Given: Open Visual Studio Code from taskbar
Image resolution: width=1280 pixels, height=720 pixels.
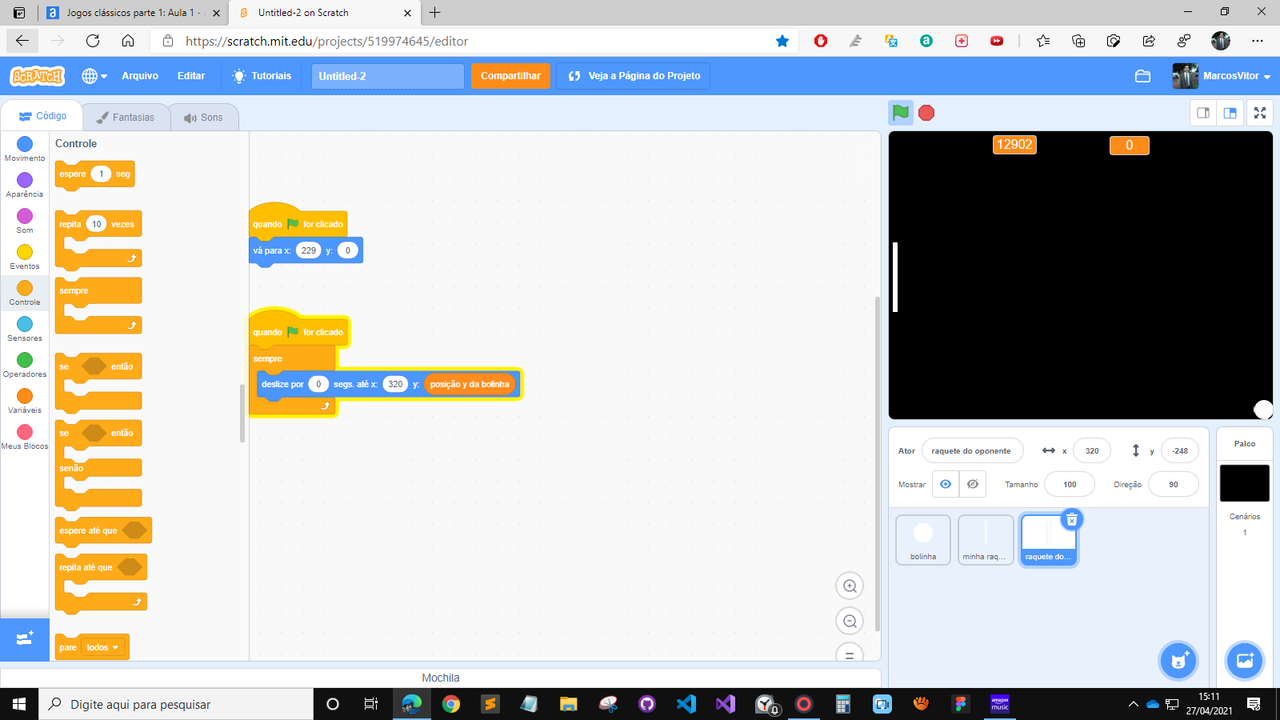Looking at the screenshot, I should tap(686, 704).
